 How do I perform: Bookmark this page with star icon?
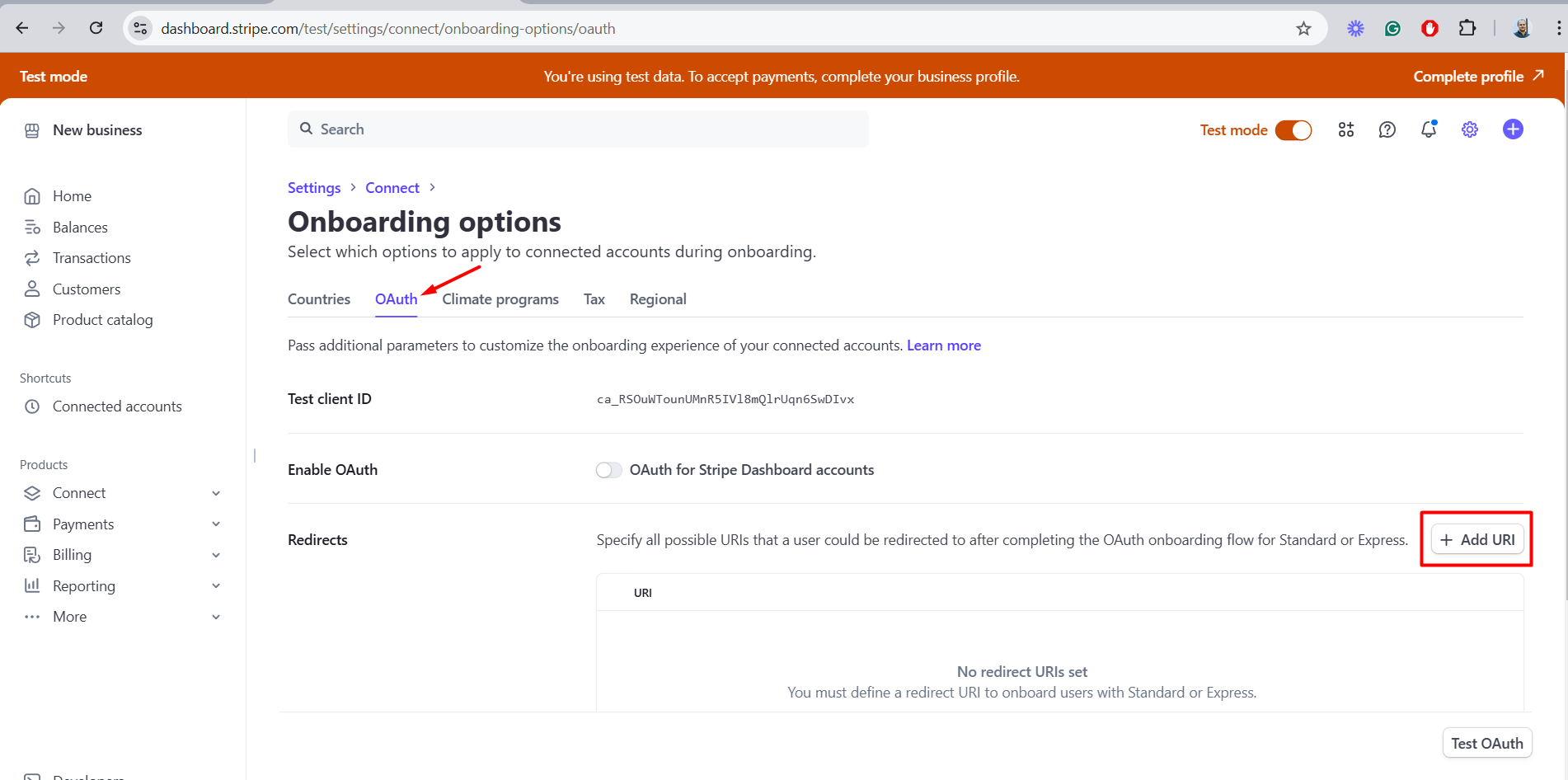(x=1303, y=29)
